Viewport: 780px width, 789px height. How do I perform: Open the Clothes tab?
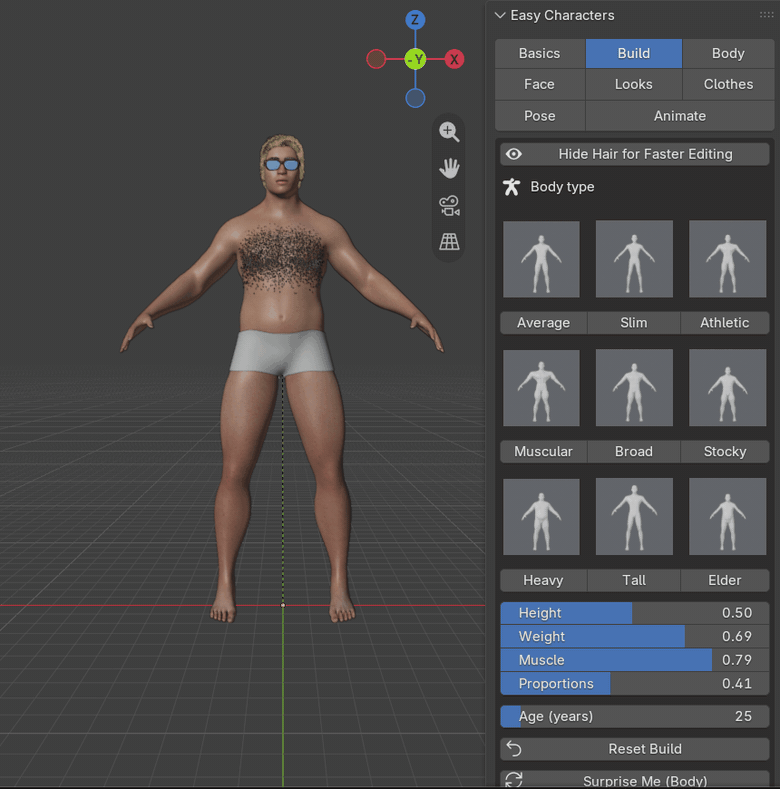(x=728, y=84)
